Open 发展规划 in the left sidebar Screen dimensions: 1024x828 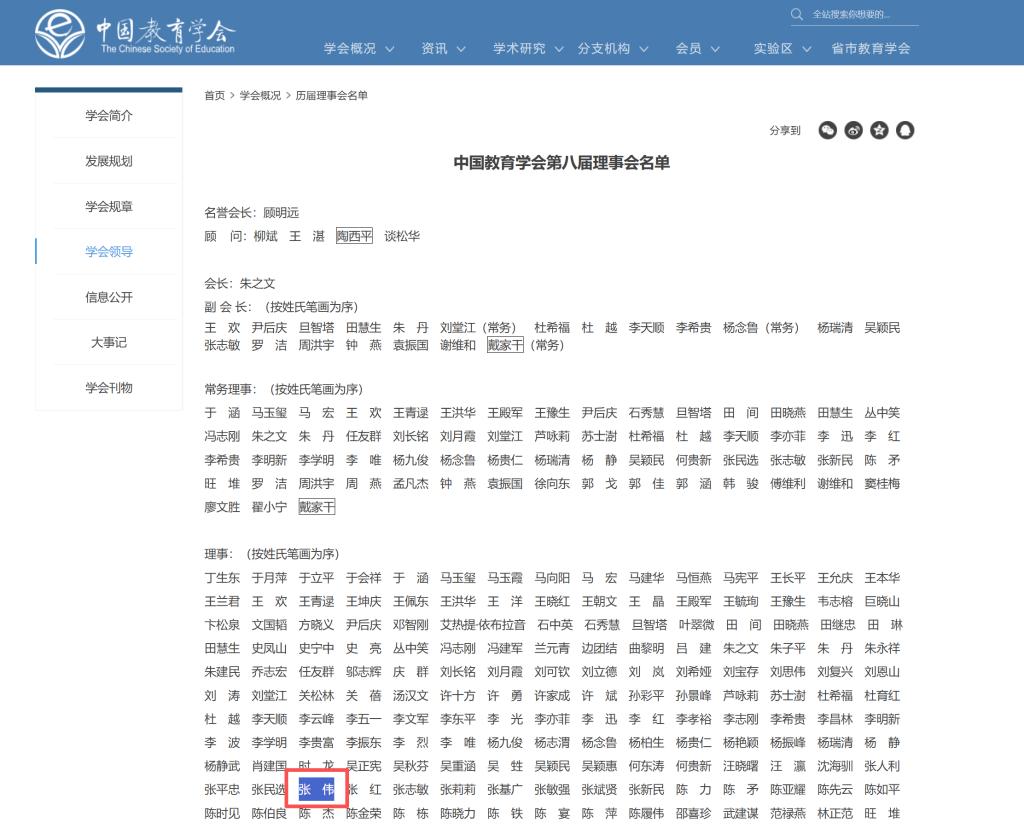[x=109, y=161]
